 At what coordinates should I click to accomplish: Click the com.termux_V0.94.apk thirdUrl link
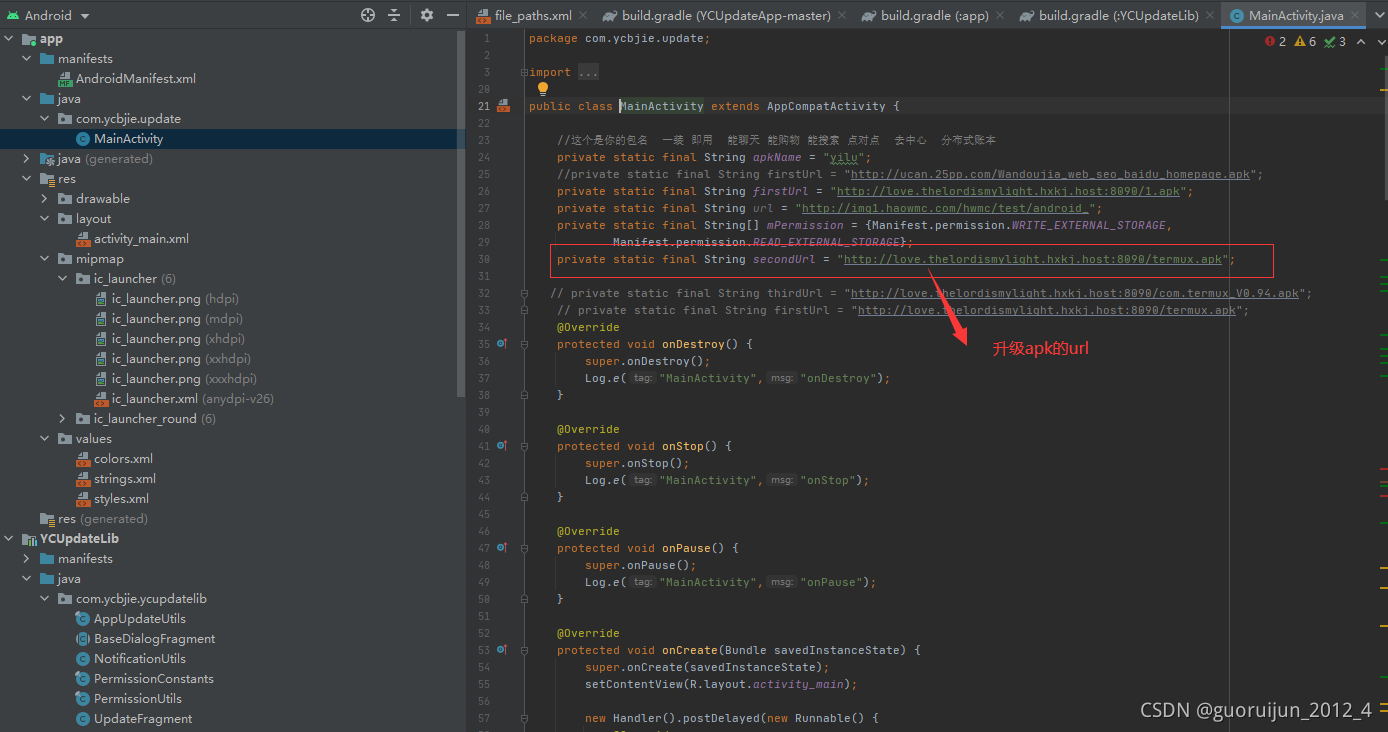pos(1074,293)
